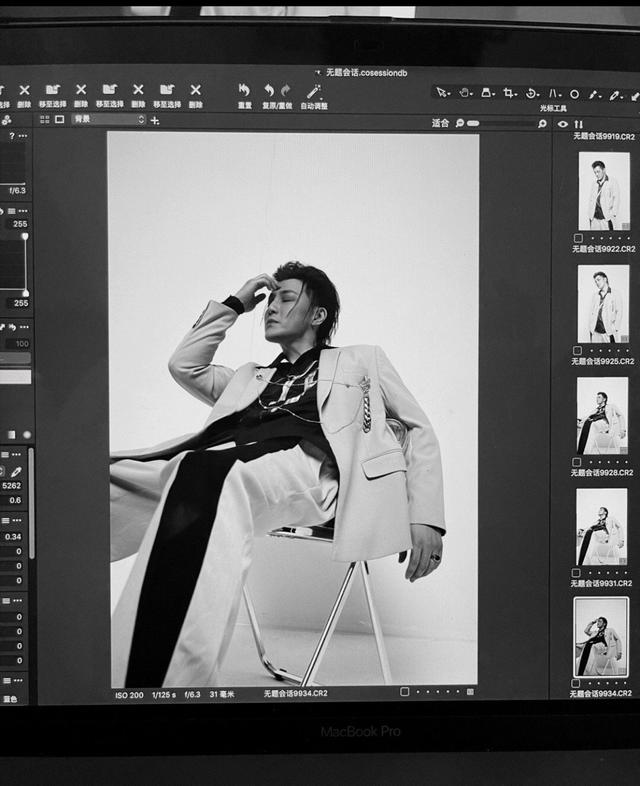Select the hand pan tool

point(464,92)
